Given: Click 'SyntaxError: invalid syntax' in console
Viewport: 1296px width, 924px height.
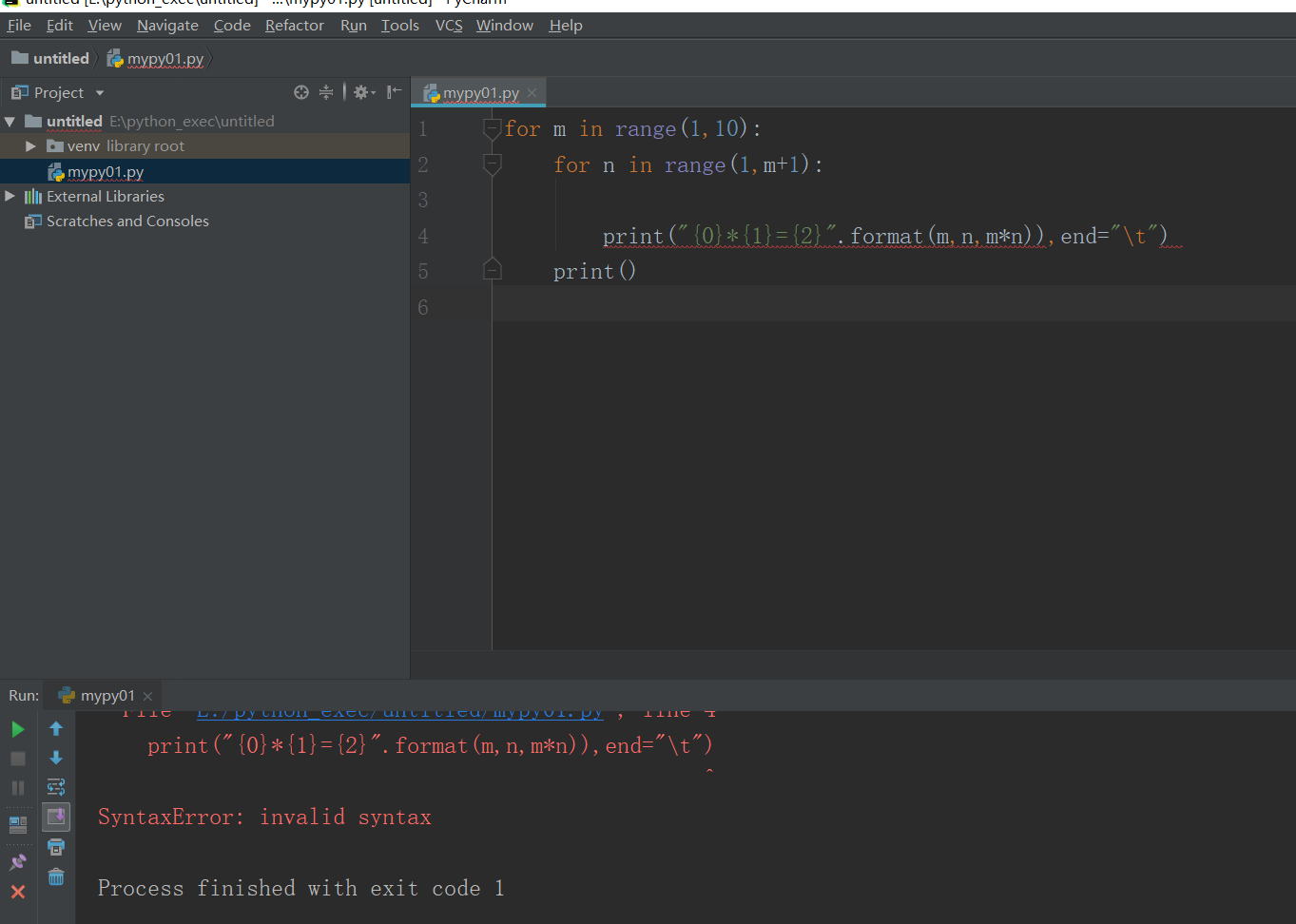Looking at the screenshot, I should pyautogui.click(x=264, y=818).
